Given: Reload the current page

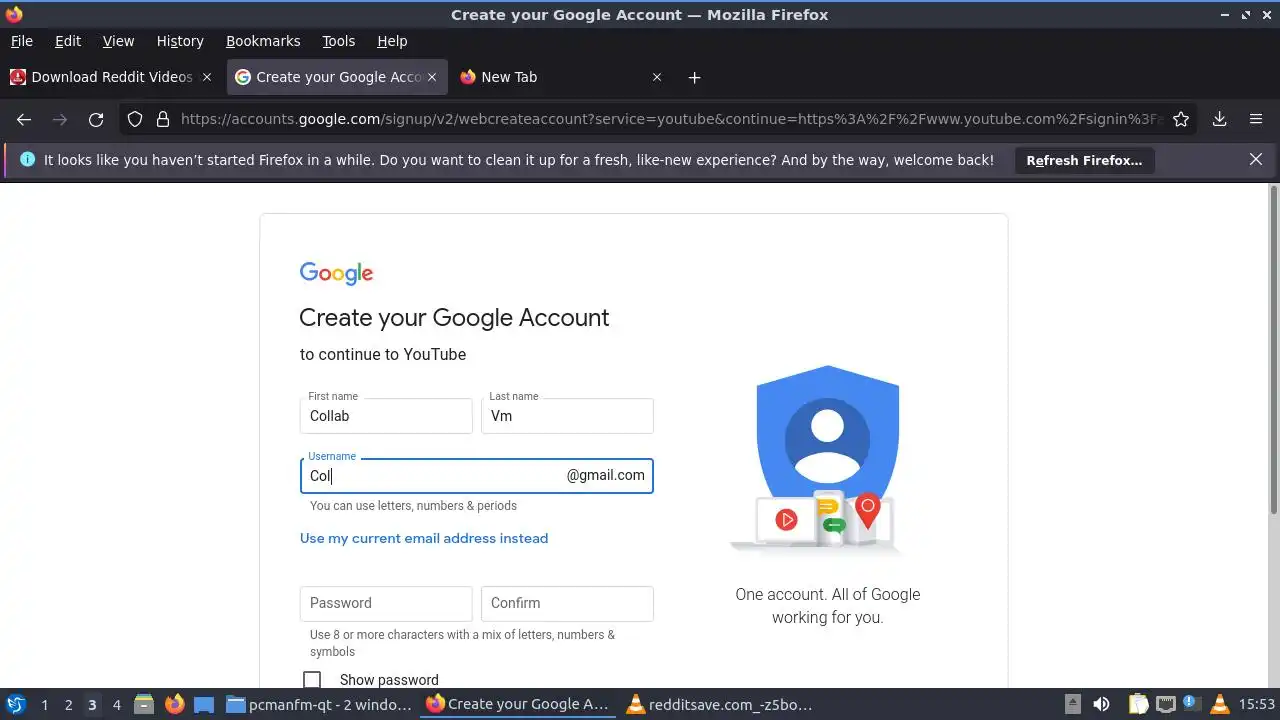Looking at the screenshot, I should pos(96,119).
